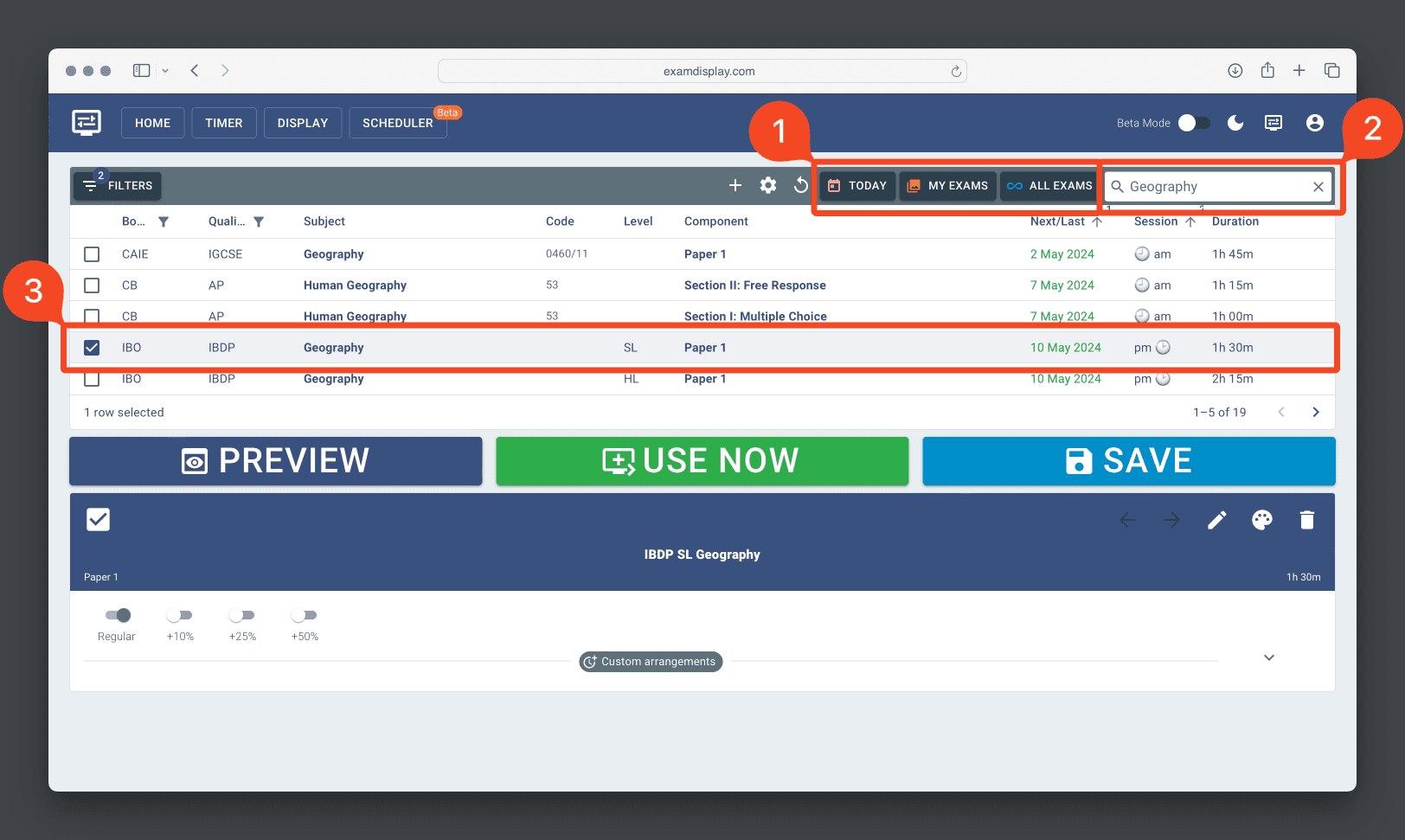The image size is (1405, 840).
Task: Open the color palette for the exam card
Action: [1261, 520]
